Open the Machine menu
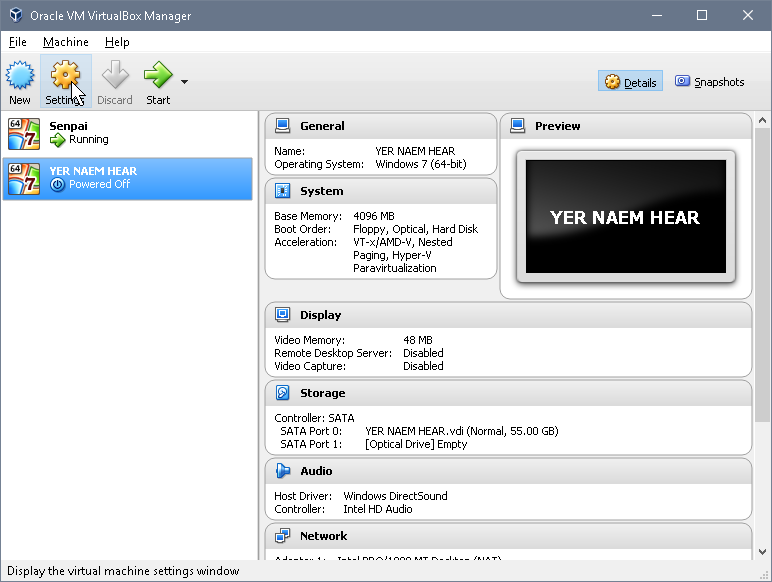This screenshot has height=582, width=772. point(65,42)
